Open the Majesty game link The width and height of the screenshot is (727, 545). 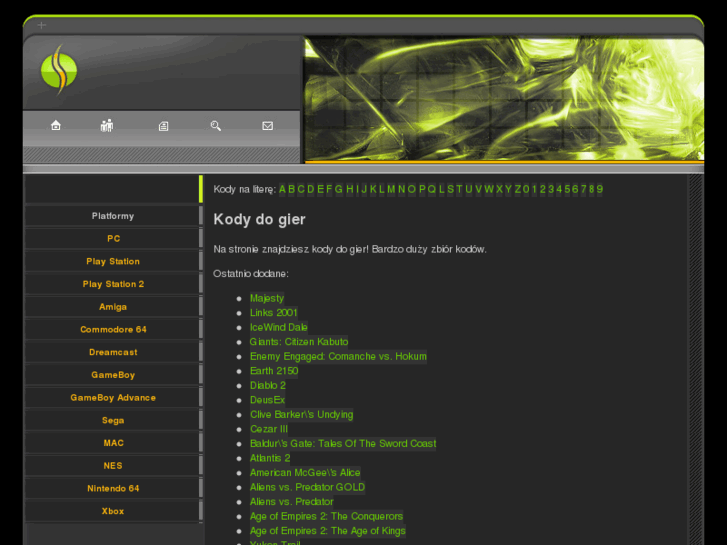pos(267,298)
